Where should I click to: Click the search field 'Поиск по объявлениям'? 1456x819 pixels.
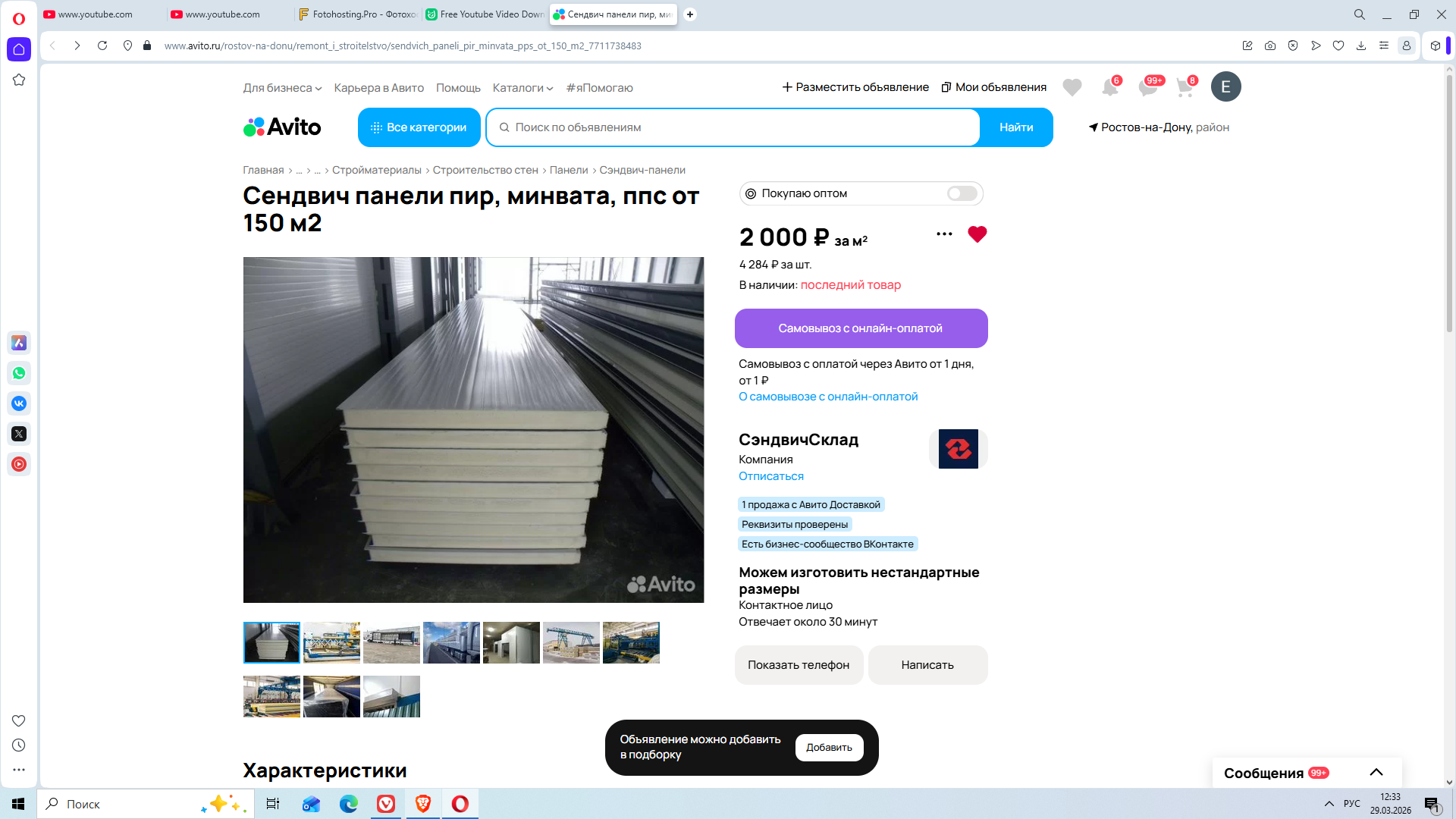[732, 127]
